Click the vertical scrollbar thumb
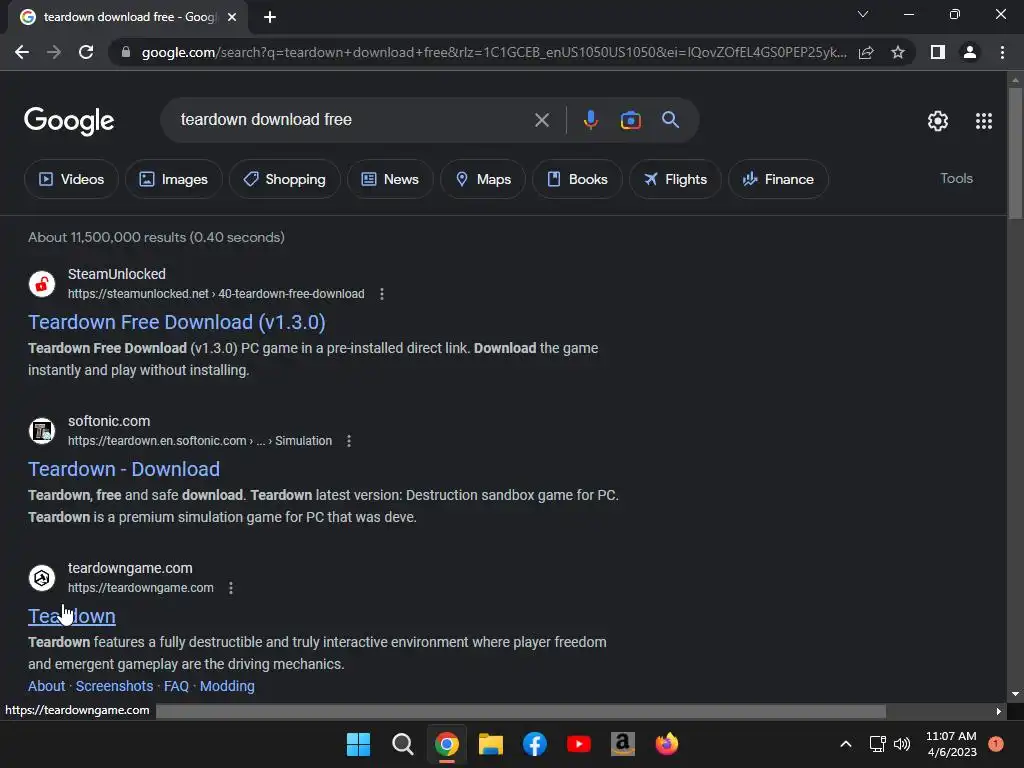1024x768 pixels. click(1015, 153)
